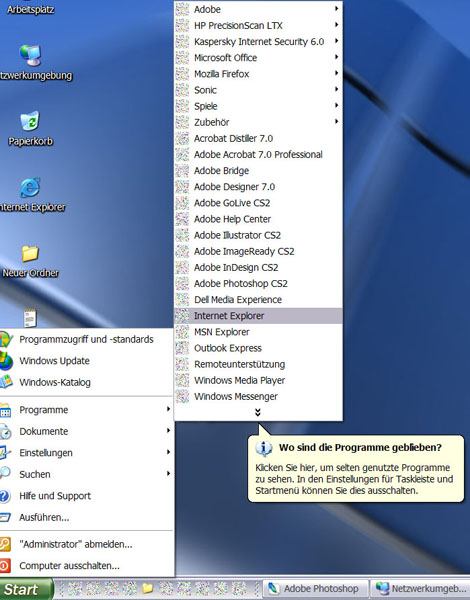Expand Kaspersky Internet Security 6.0 submenu
The height and width of the screenshot is (600, 470).
click(336, 41)
